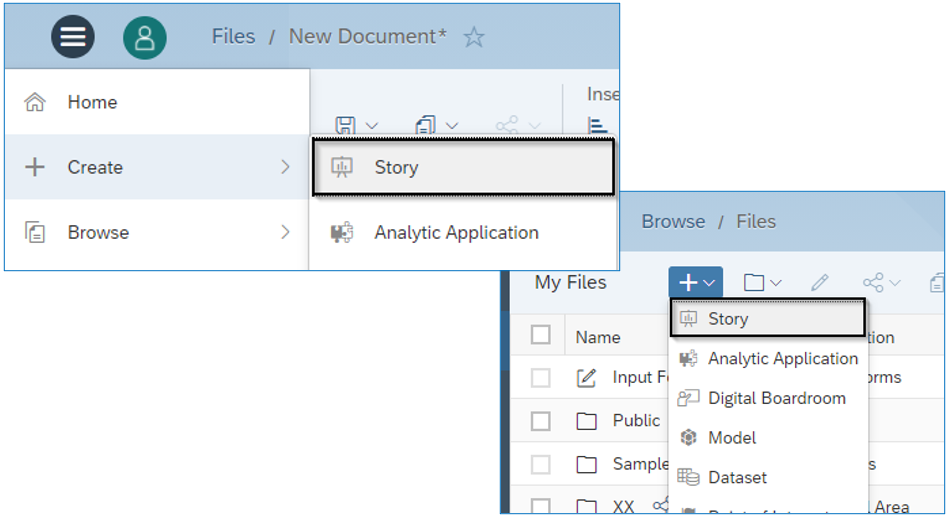Expand the share dropdown arrow in Files toolbar
Screen dimensions: 950x518
tap(895, 283)
